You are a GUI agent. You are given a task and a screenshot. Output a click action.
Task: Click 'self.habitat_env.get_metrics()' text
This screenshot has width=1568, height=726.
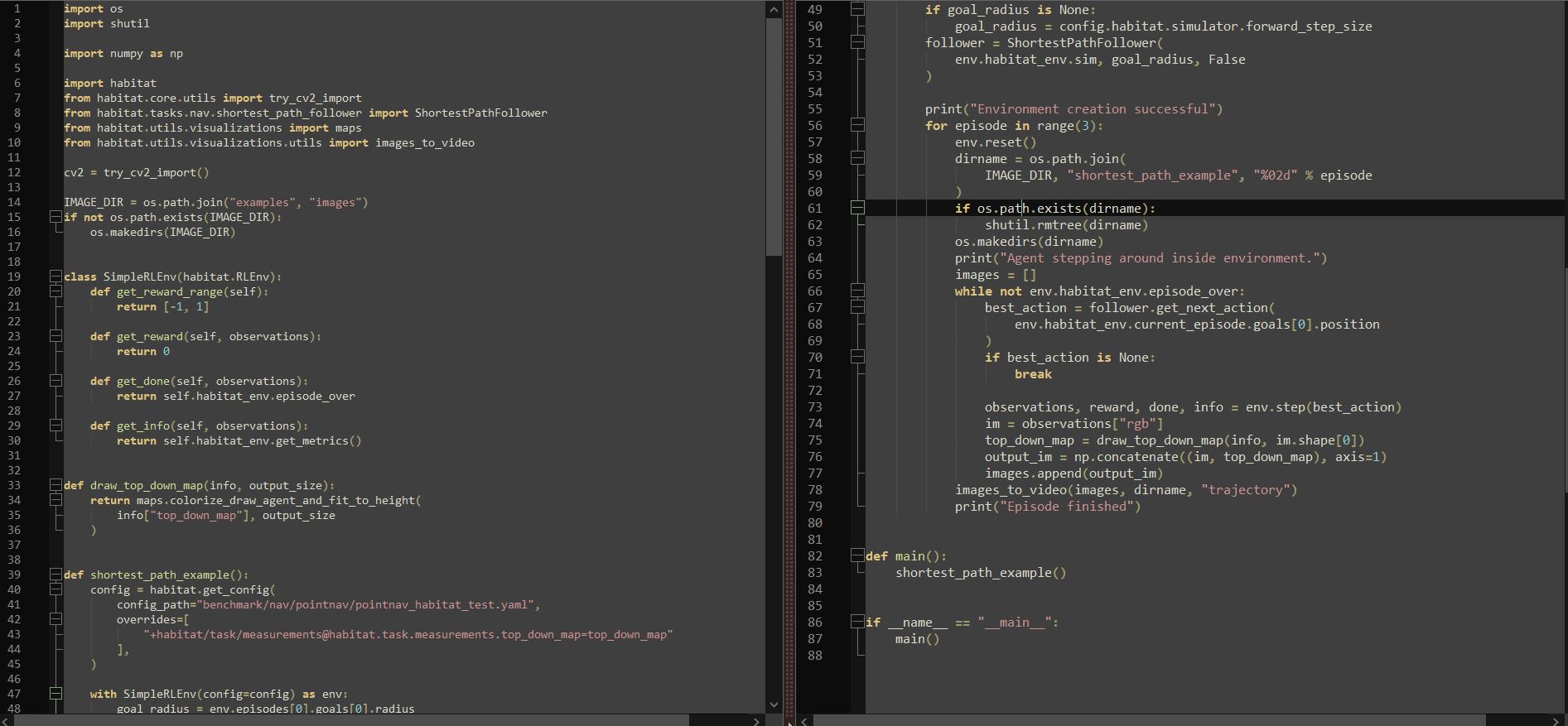(263, 440)
